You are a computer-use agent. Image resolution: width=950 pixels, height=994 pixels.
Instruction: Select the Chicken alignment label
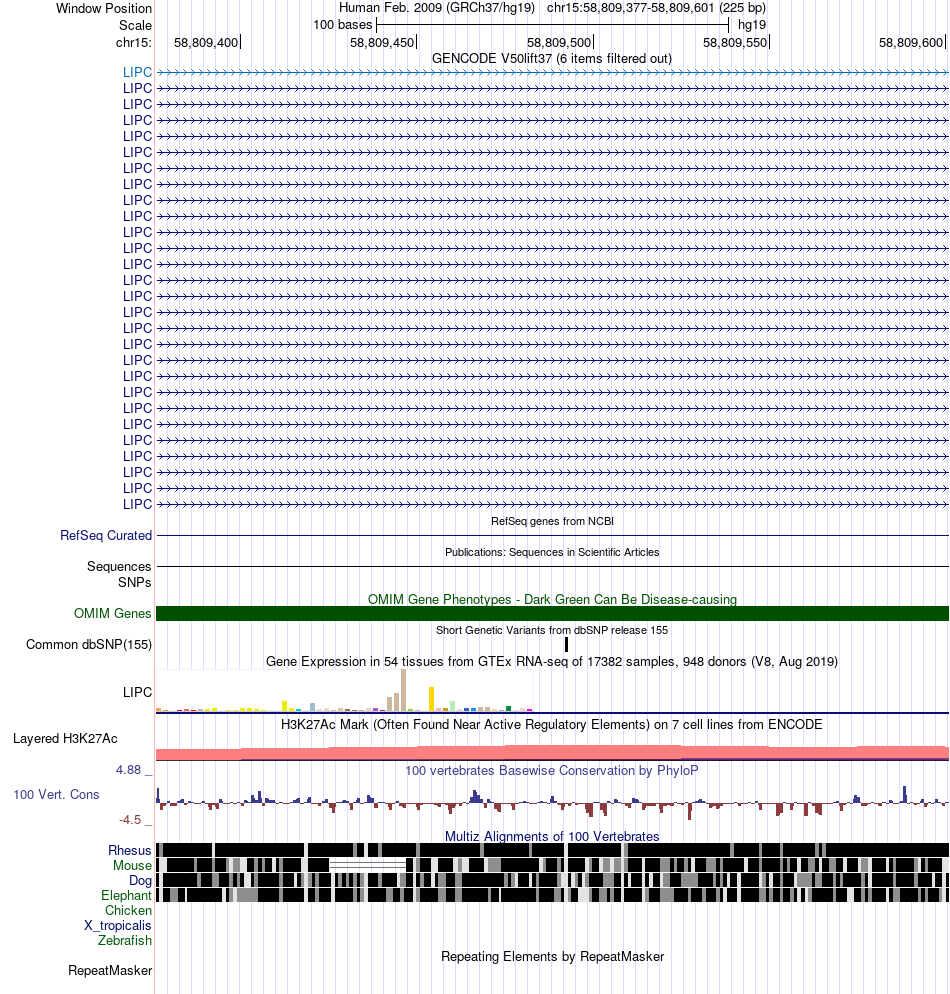129,910
